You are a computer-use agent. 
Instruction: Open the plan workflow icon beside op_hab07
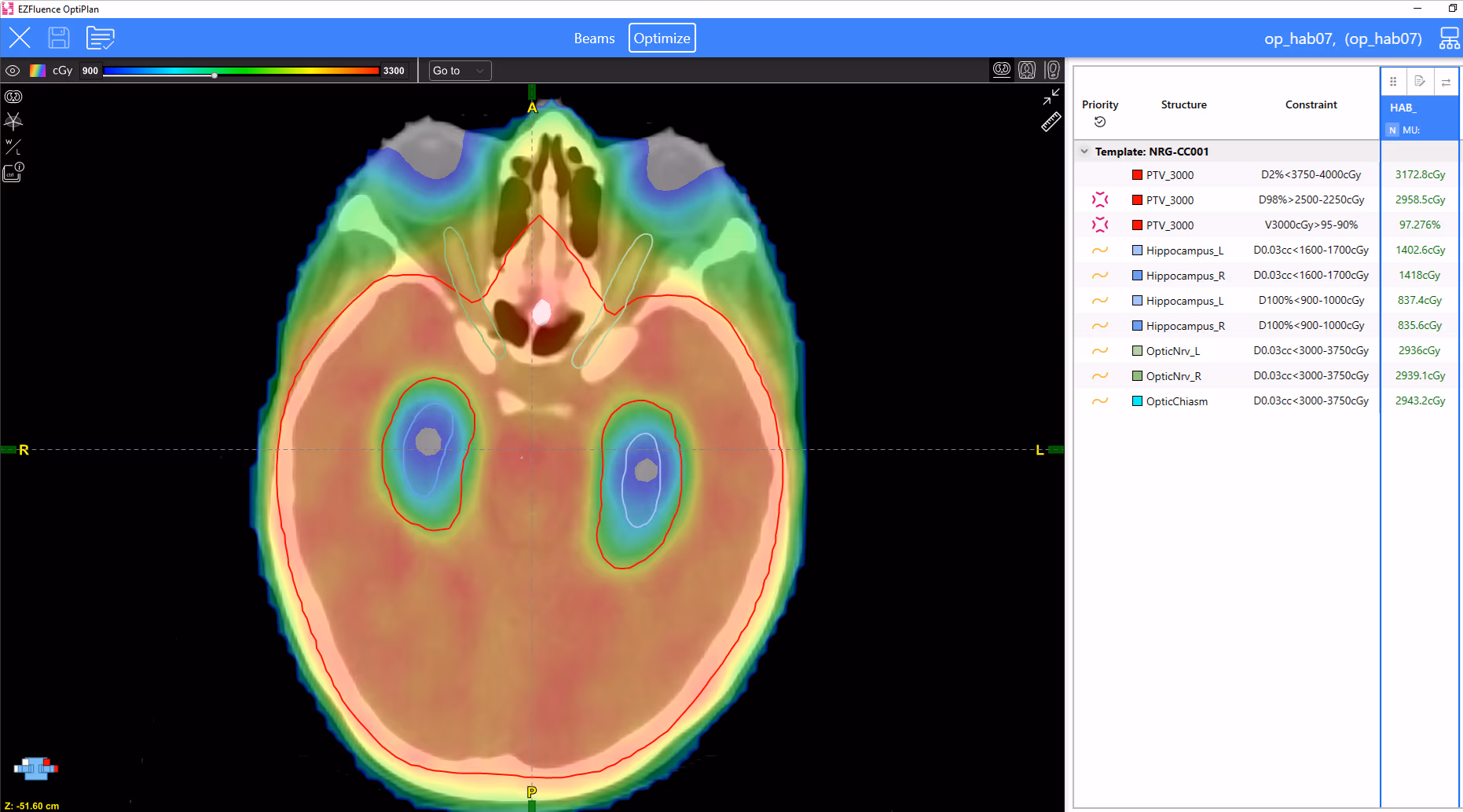(x=1449, y=38)
